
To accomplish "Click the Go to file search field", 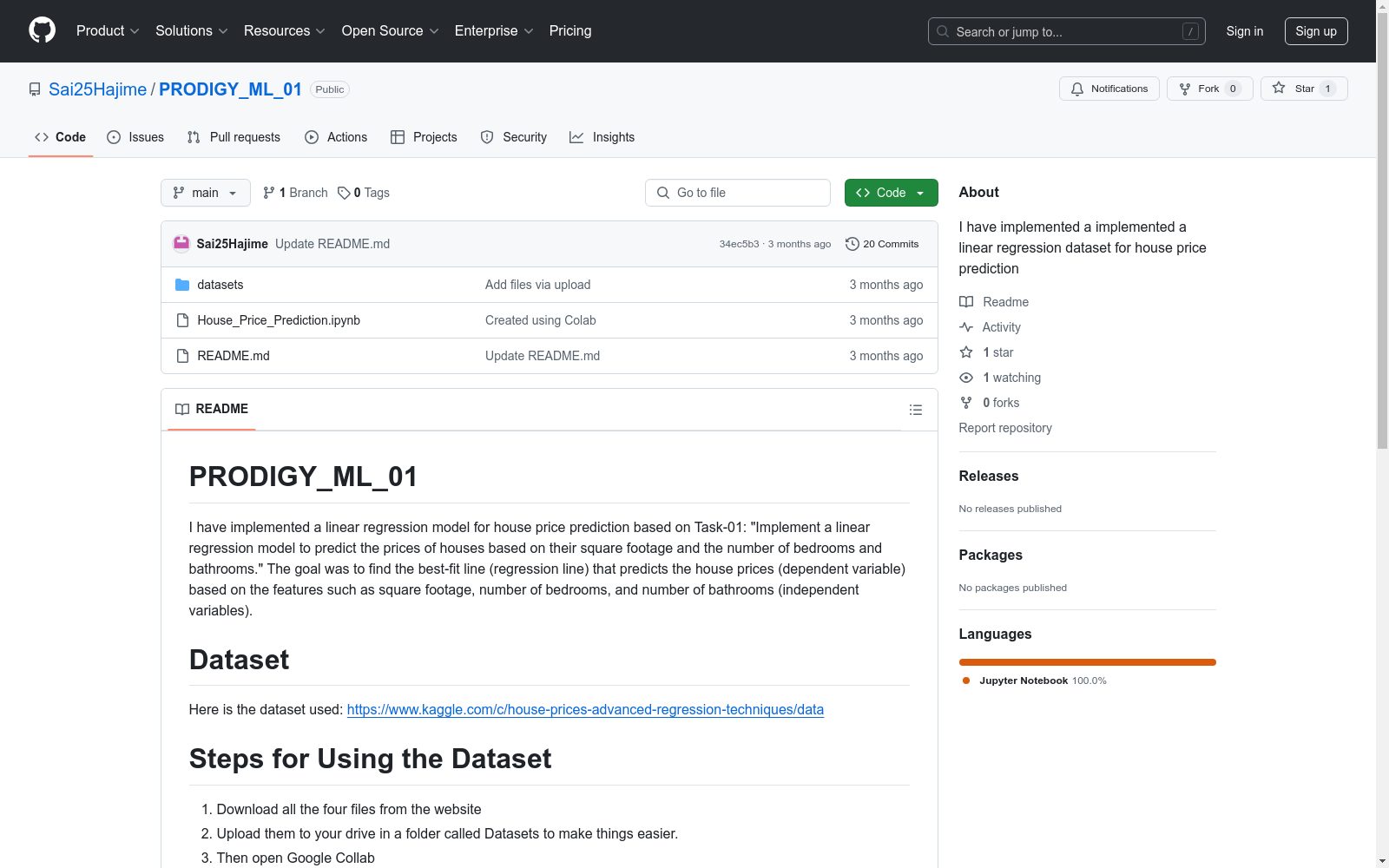I will pyautogui.click(x=738, y=193).
